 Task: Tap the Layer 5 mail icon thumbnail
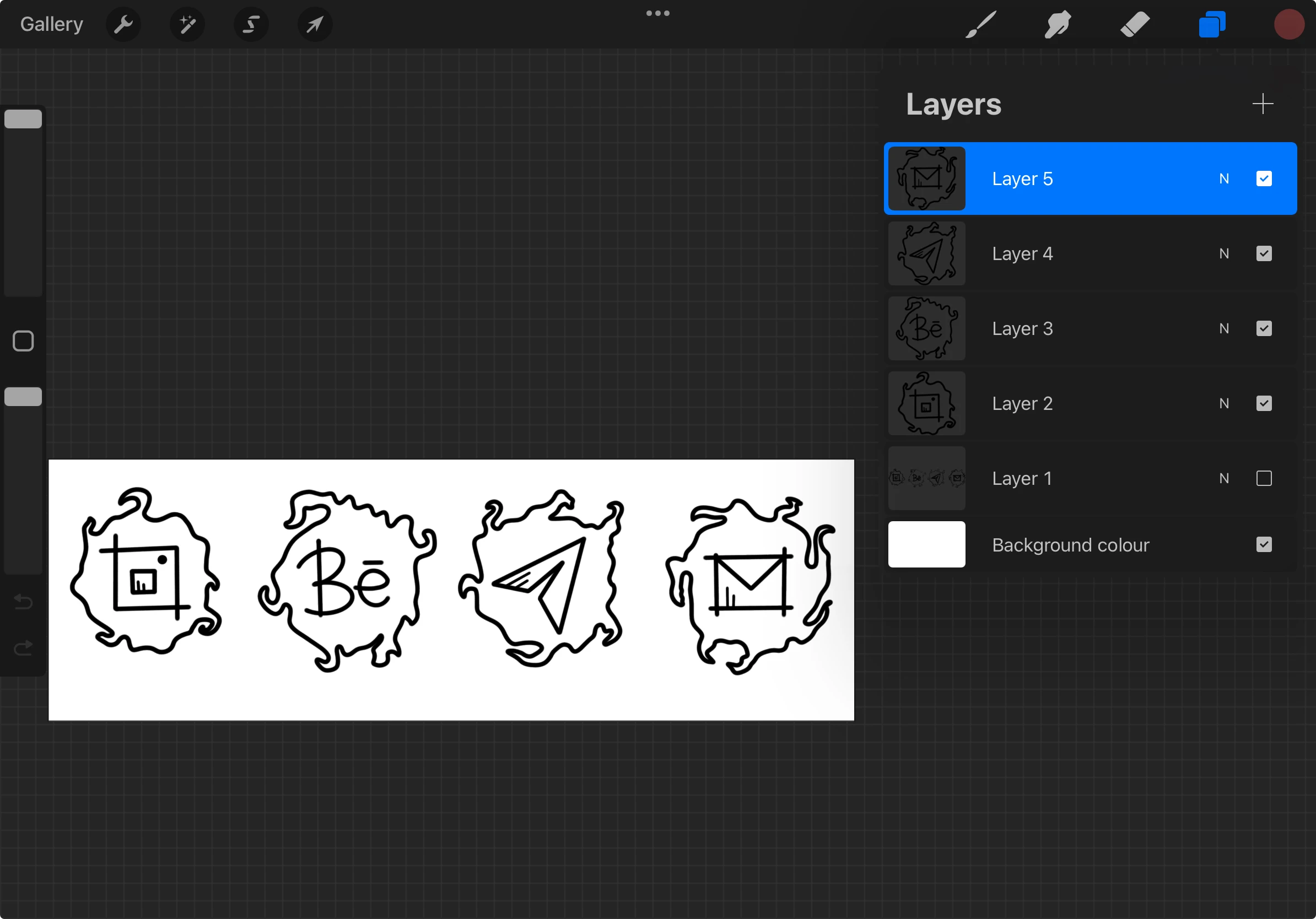point(927,179)
